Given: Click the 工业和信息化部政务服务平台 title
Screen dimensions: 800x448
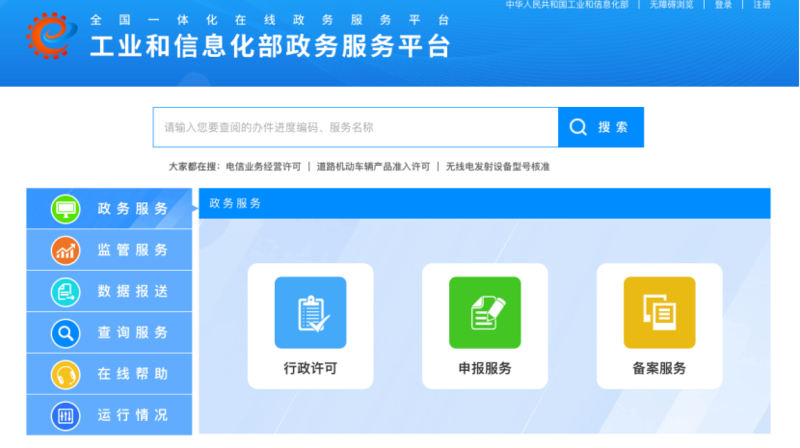Looking at the screenshot, I should point(271,46).
